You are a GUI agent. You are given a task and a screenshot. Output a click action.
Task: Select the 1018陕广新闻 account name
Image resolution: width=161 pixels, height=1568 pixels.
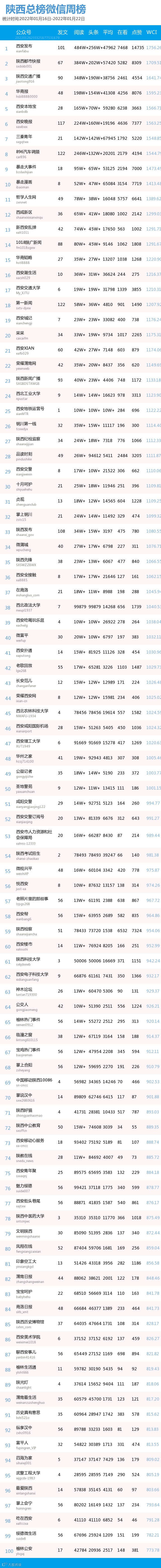[29, 242]
